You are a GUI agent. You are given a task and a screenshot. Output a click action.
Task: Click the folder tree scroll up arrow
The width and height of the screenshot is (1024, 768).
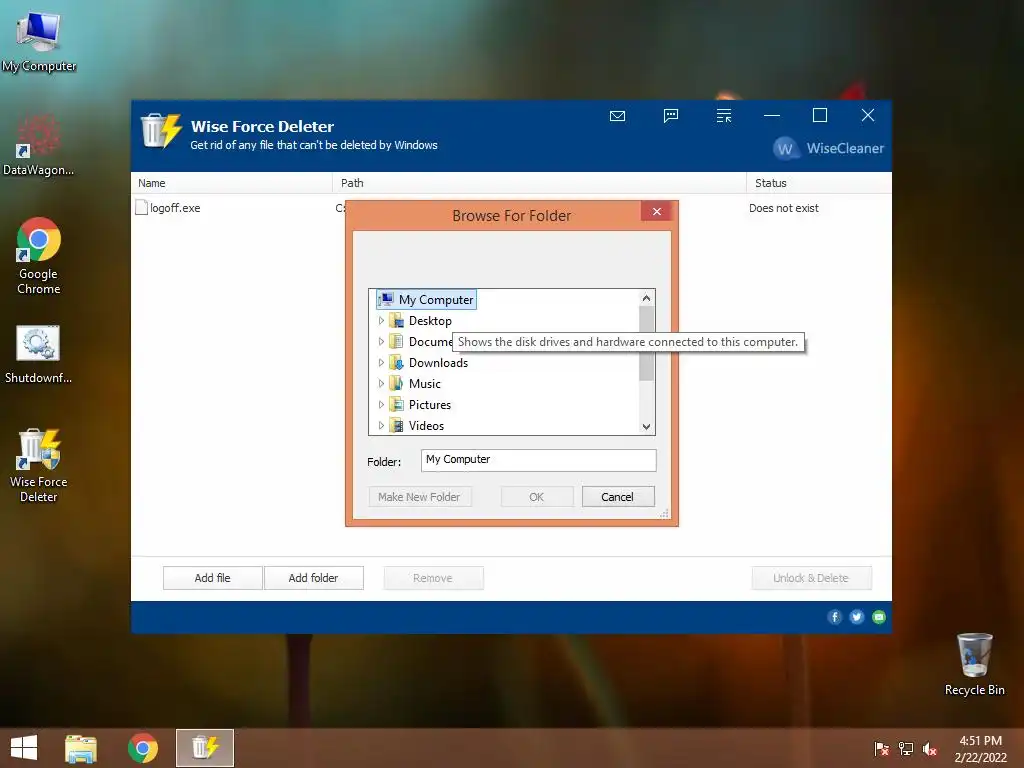point(646,298)
